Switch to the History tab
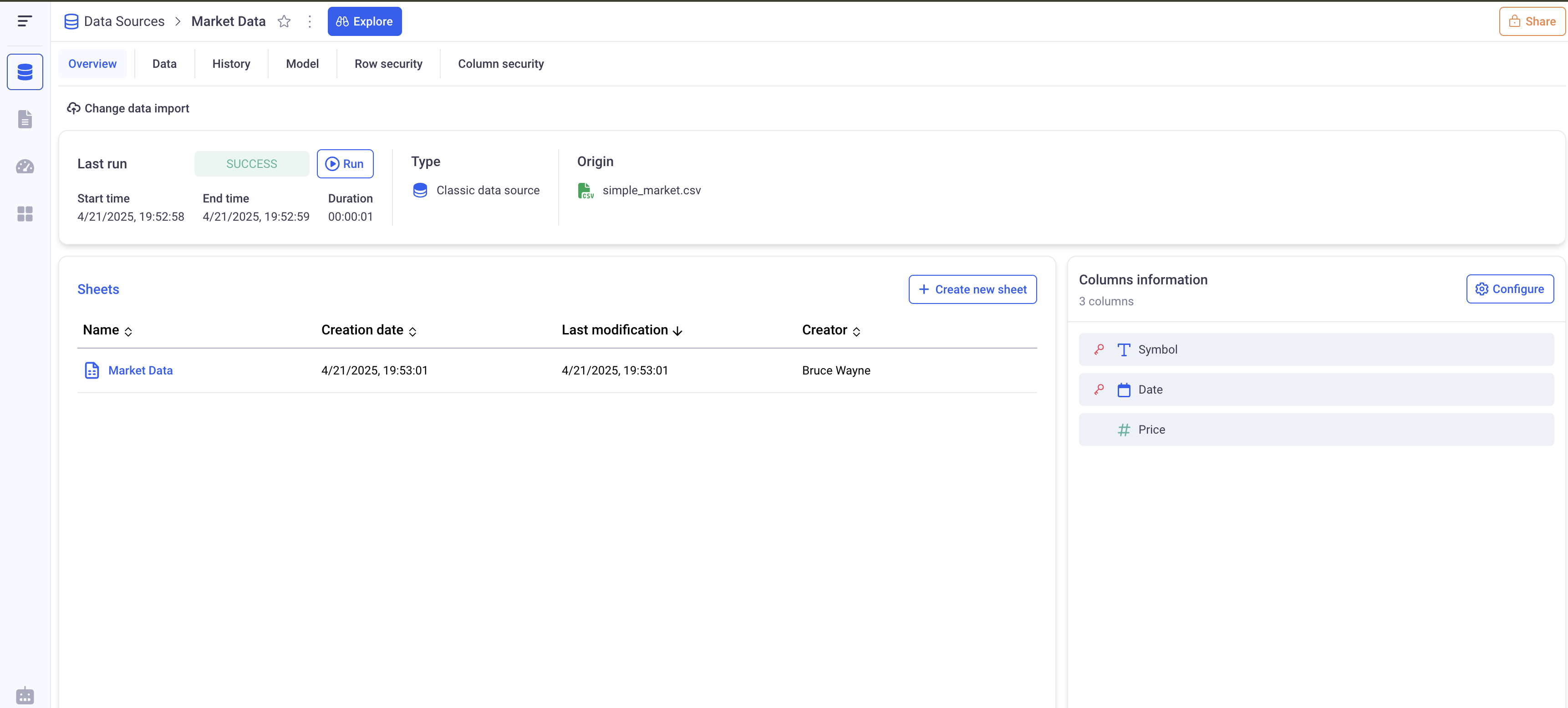1568x708 pixels. (231, 64)
